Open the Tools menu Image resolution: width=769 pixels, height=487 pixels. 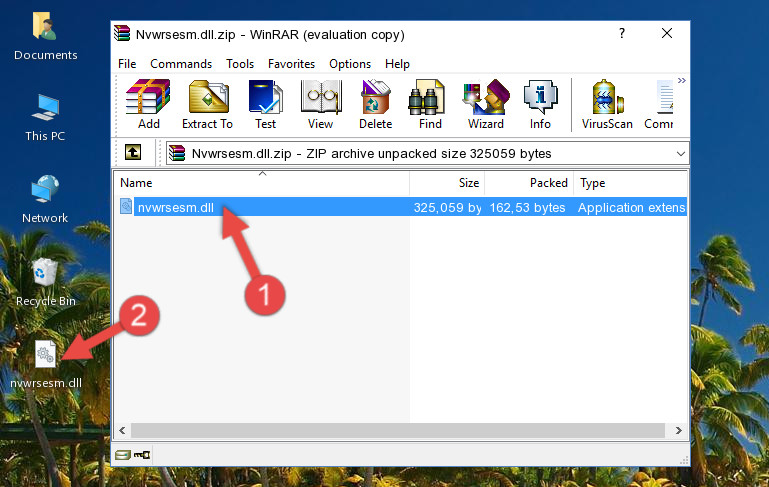click(x=240, y=64)
